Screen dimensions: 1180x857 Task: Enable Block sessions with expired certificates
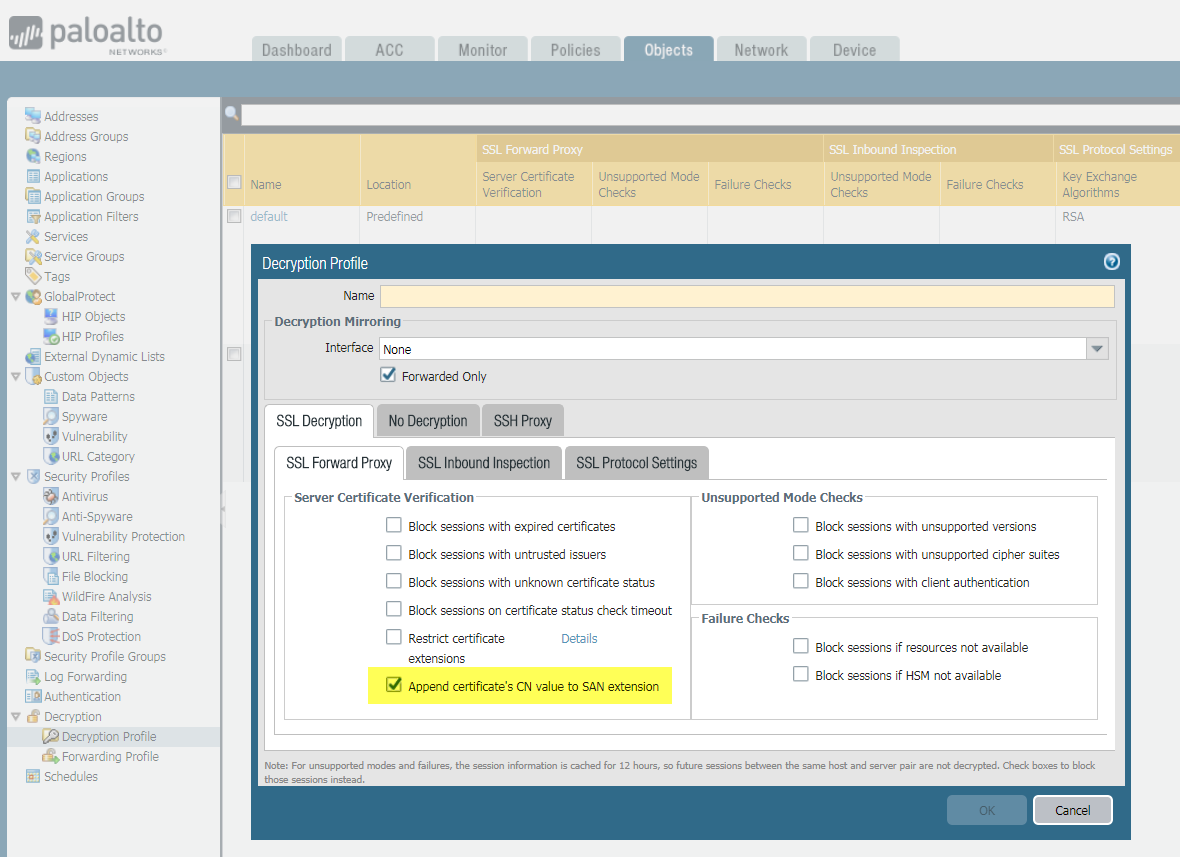pyautogui.click(x=394, y=526)
